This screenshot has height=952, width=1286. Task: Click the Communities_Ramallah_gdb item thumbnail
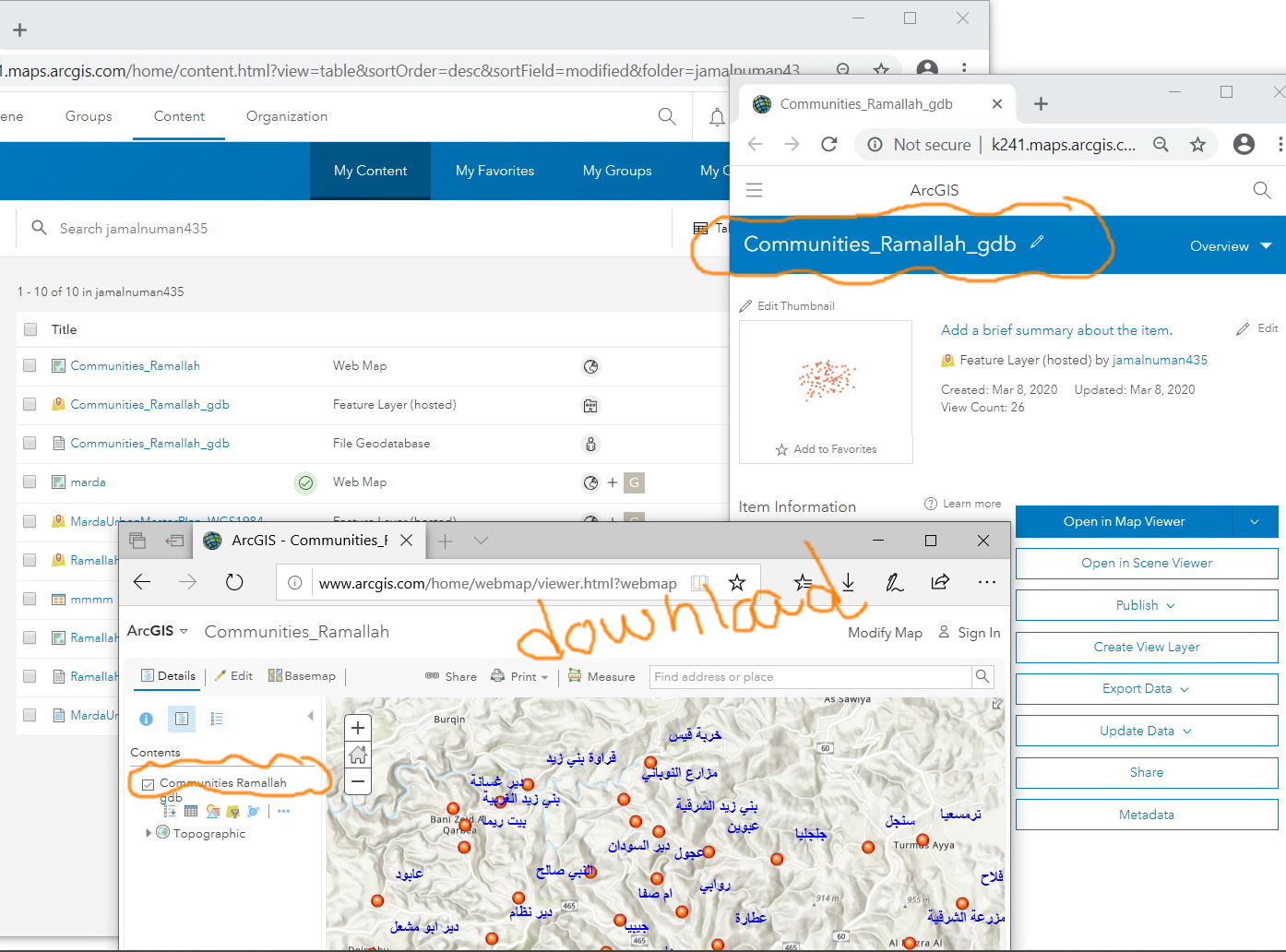[x=826, y=378]
